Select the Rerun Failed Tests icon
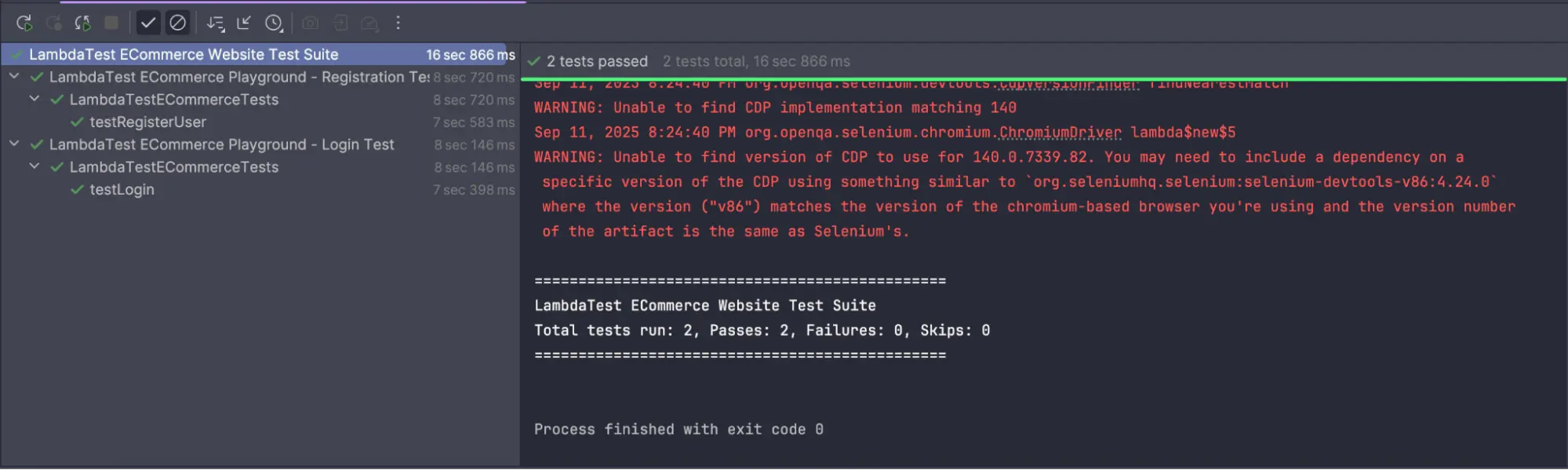This screenshot has height=470, width=1568. (82, 23)
